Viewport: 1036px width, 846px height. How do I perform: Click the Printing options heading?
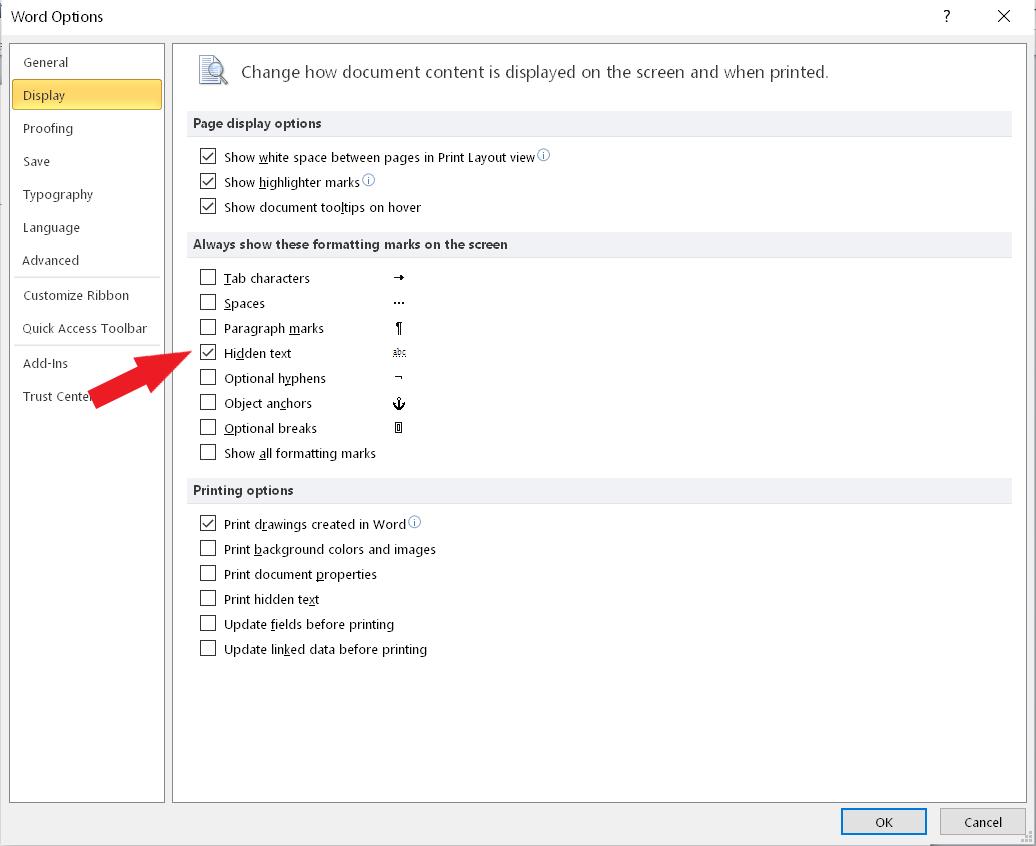click(243, 490)
